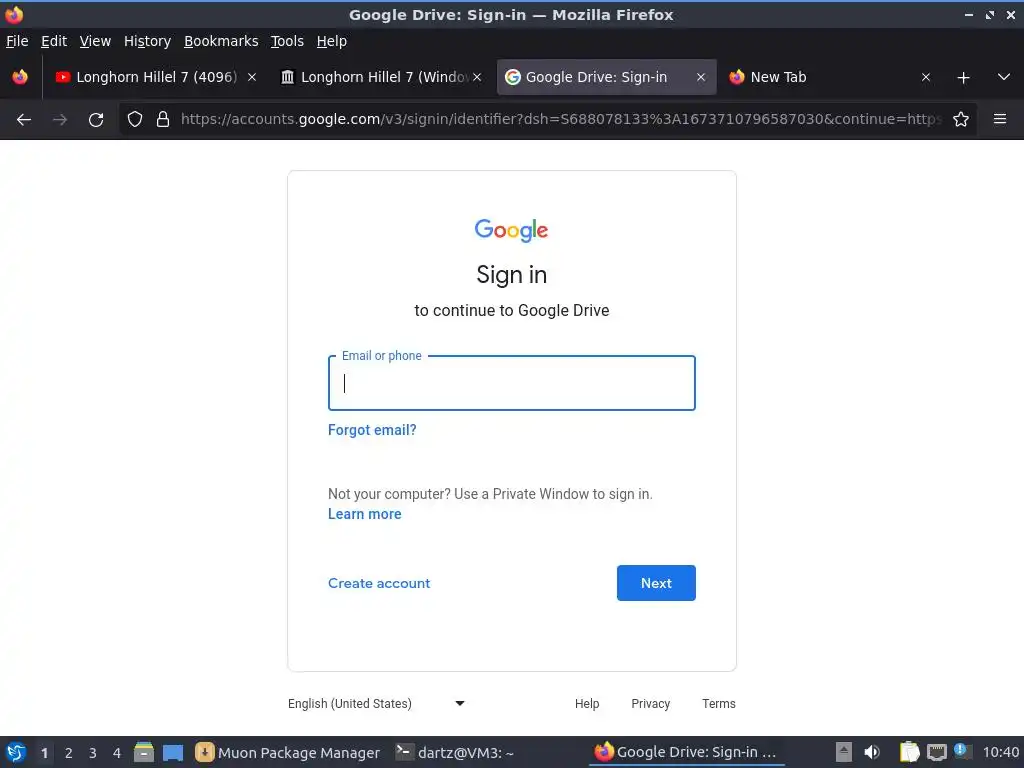1024x768 pixels.
Task: Switch to virtual desktop 2
Action: [69, 753]
